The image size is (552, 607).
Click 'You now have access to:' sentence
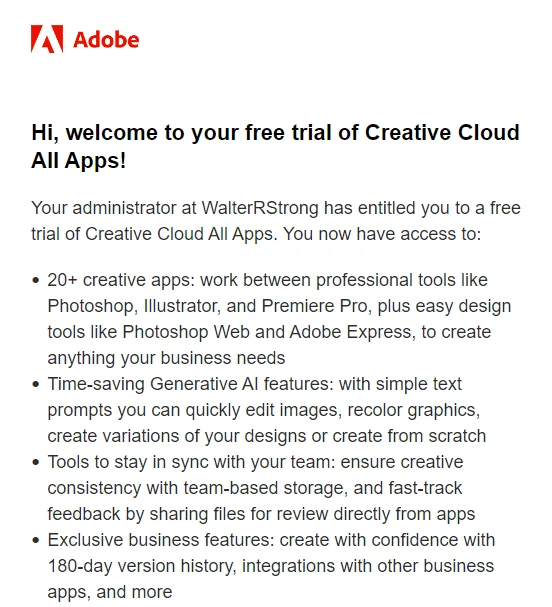(x=382, y=234)
